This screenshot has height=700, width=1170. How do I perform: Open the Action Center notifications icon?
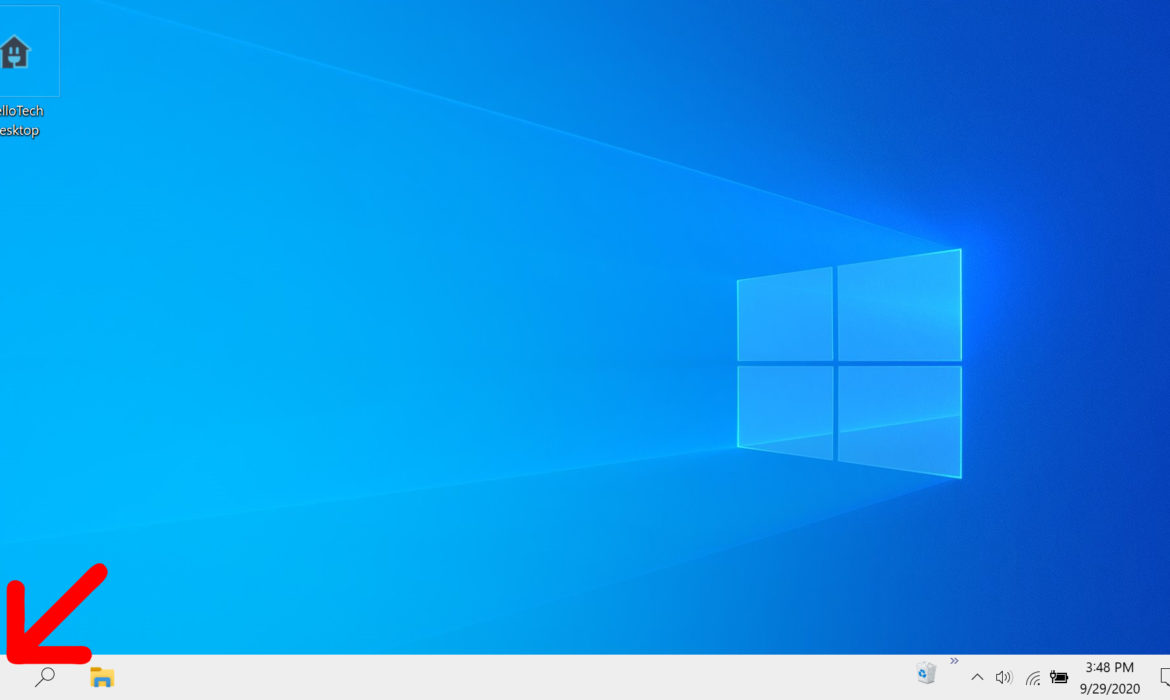[x=1163, y=677]
